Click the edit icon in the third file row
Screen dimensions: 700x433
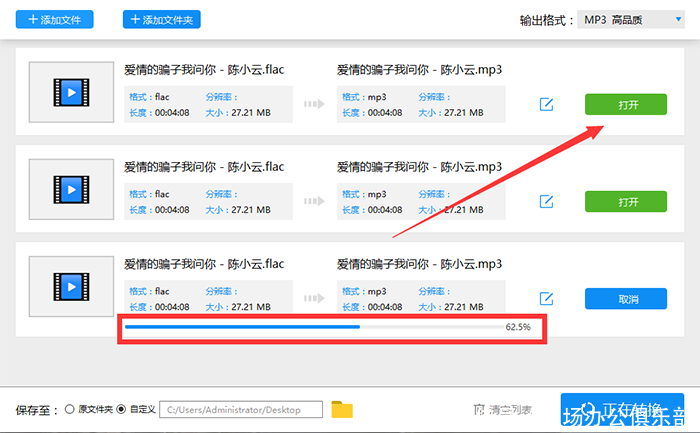[x=546, y=299]
